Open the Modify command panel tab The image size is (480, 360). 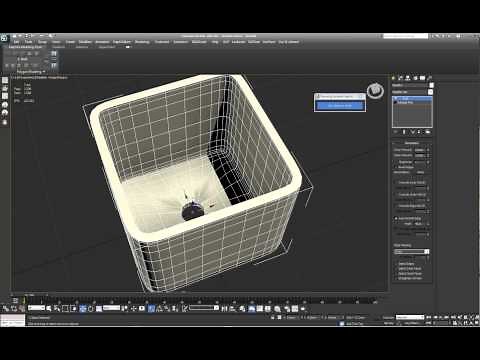click(401, 78)
